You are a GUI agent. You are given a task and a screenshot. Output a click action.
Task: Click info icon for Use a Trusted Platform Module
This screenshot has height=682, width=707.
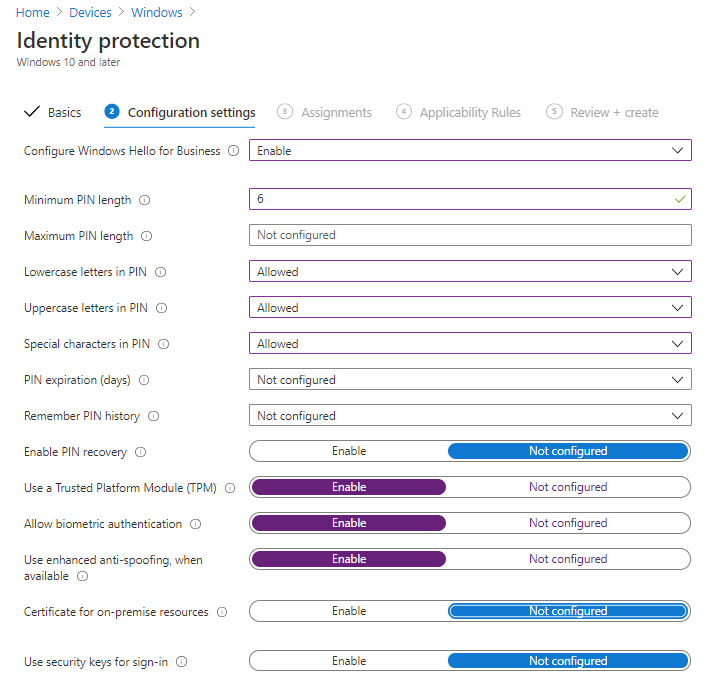pos(230,488)
